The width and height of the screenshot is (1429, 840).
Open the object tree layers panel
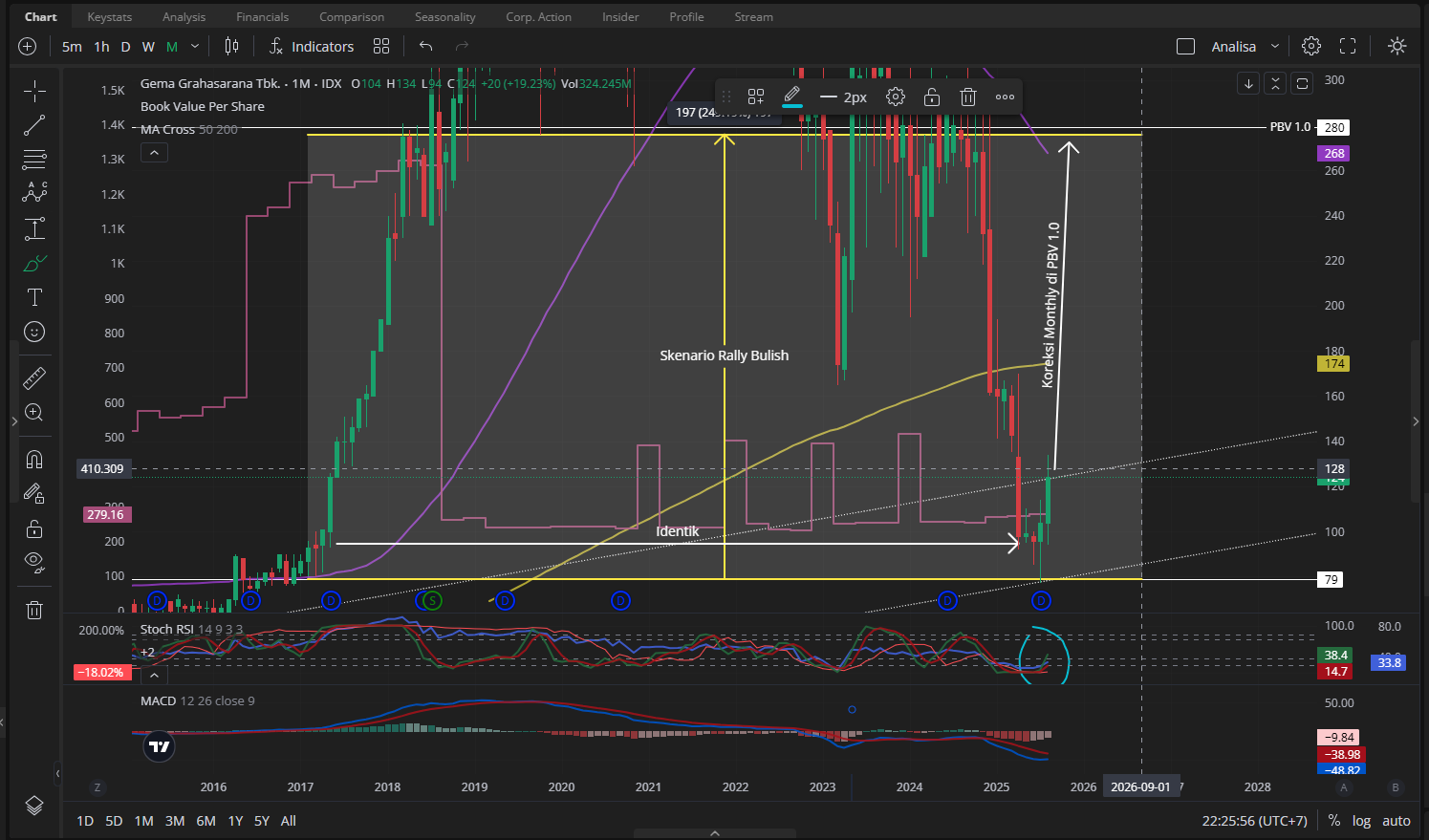click(x=34, y=806)
